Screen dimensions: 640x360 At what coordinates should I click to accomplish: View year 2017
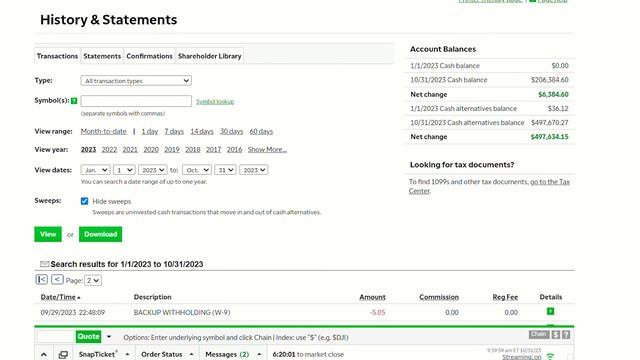213,149
